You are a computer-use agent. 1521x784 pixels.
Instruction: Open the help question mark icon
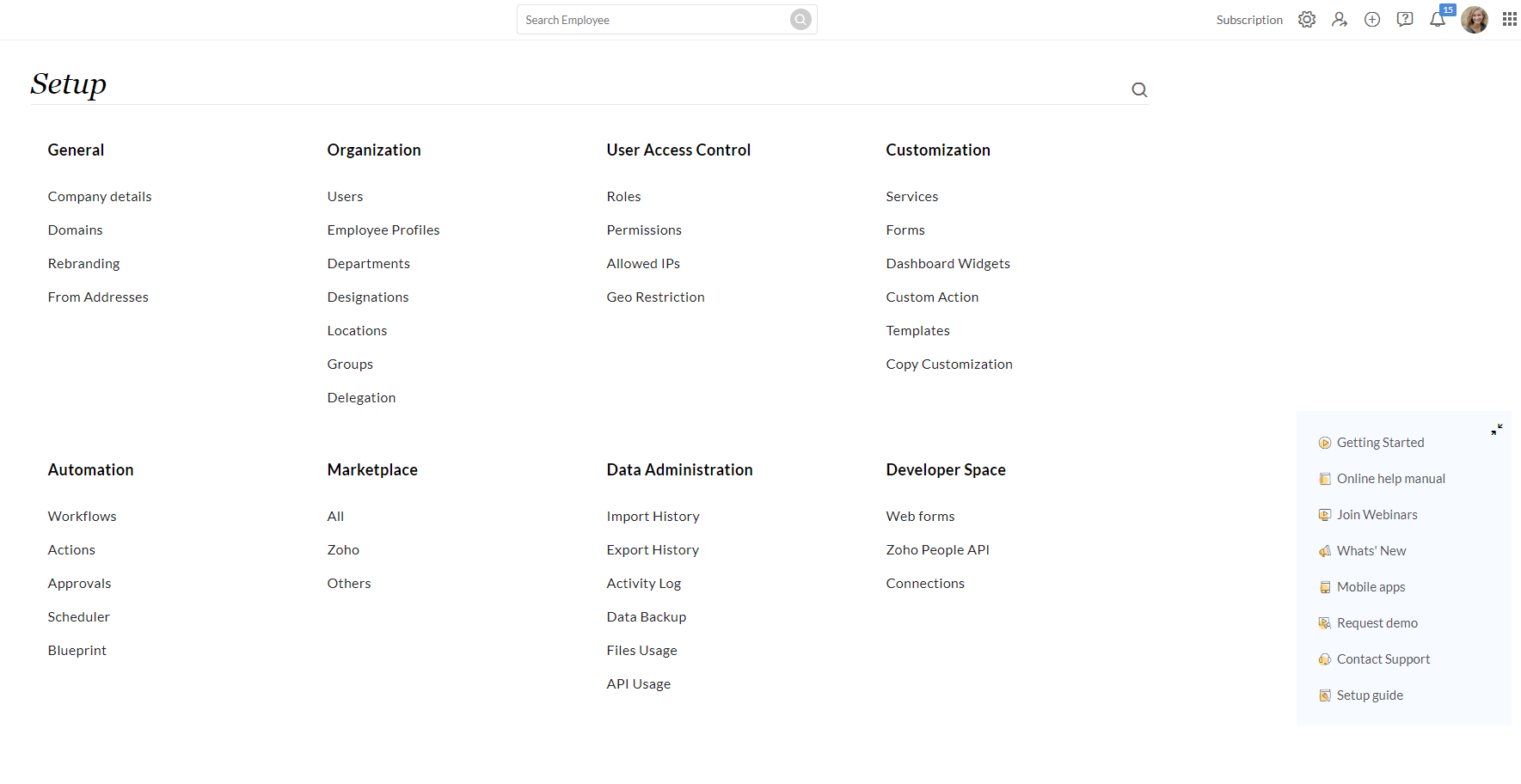(x=1405, y=20)
